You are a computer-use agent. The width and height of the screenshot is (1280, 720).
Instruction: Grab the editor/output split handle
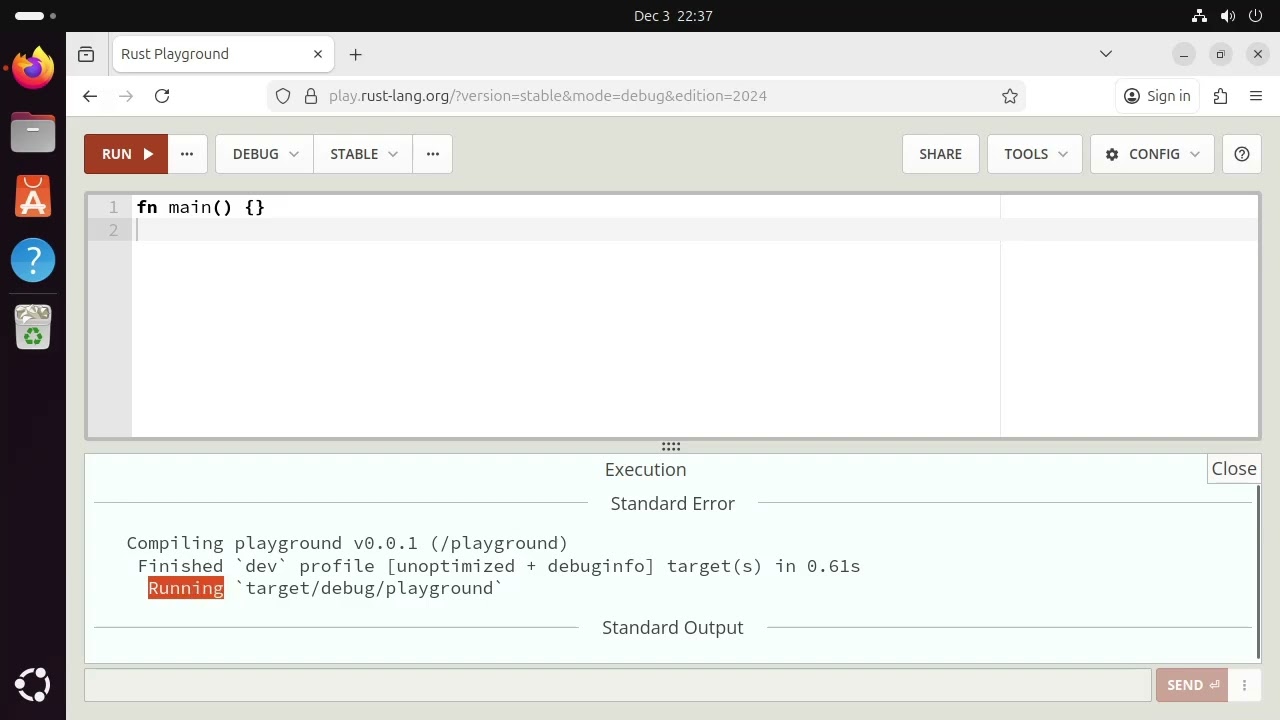pyautogui.click(x=671, y=446)
